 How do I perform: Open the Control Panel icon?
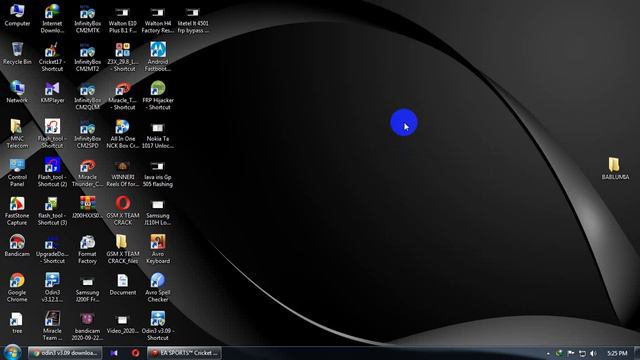(x=17, y=172)
